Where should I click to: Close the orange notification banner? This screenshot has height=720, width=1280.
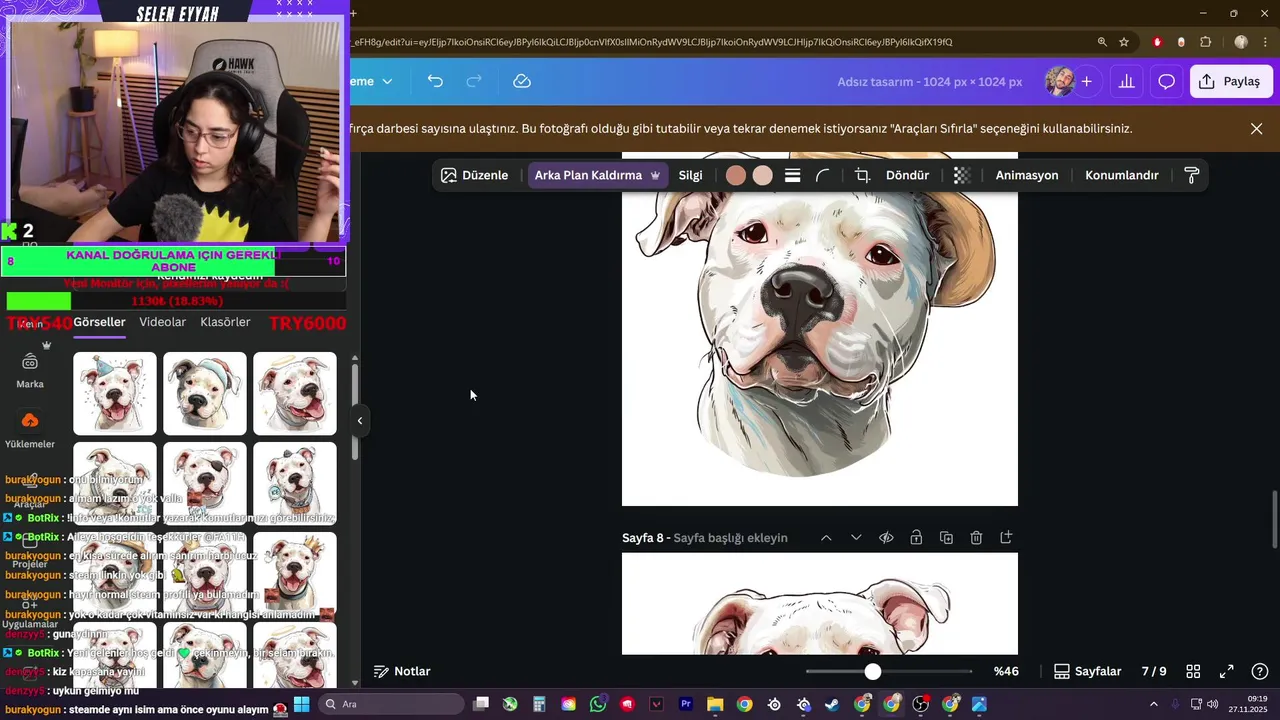[x=1257, y=129]
